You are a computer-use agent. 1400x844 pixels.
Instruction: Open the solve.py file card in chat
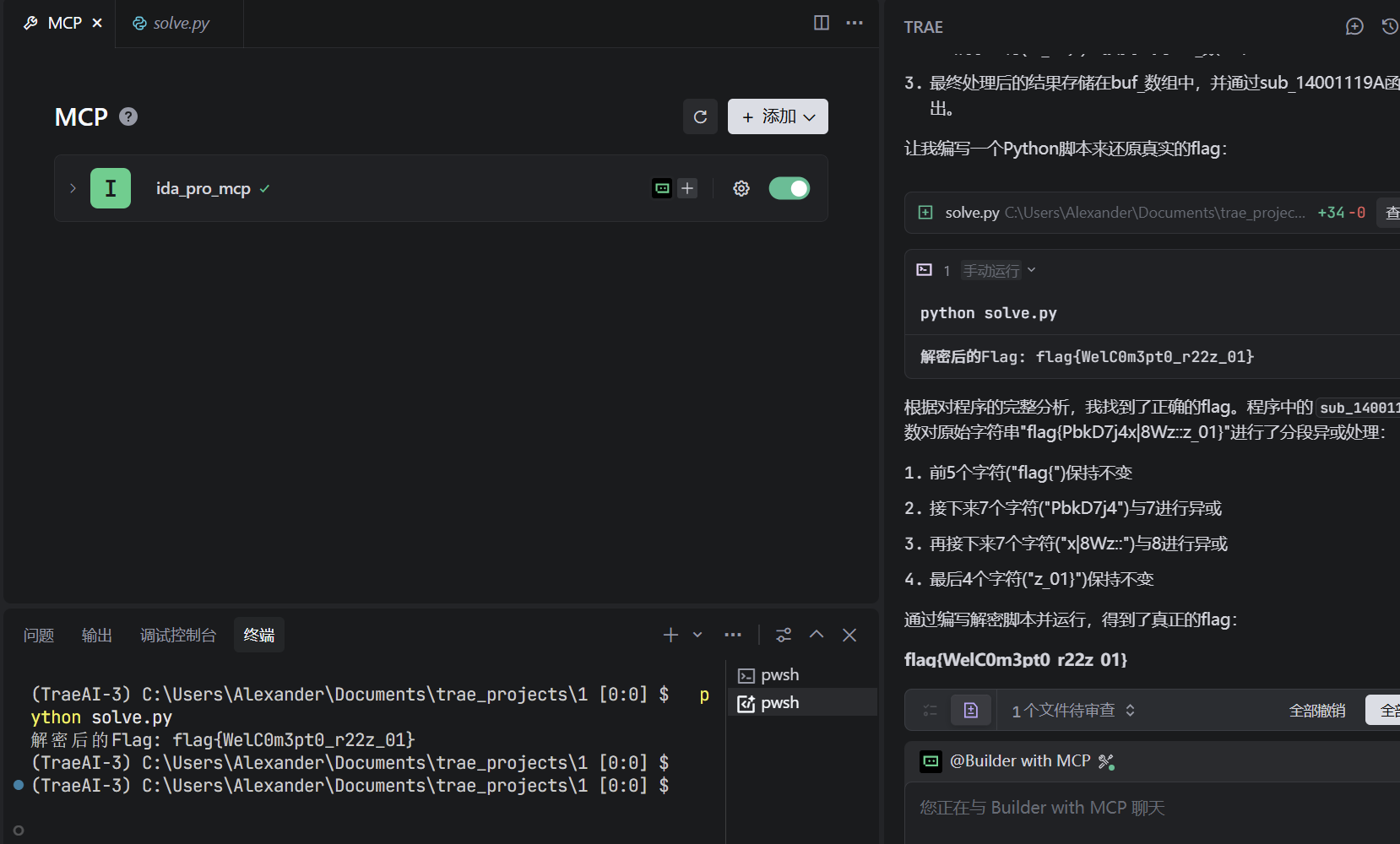pyautogui.click(x=1152, y=213)
